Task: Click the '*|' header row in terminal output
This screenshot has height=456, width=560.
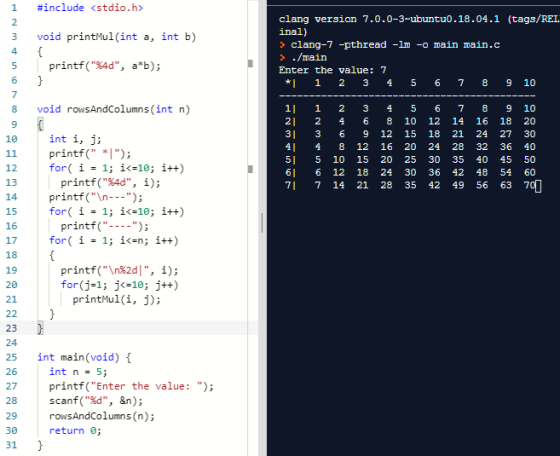Action: (410, 83)
